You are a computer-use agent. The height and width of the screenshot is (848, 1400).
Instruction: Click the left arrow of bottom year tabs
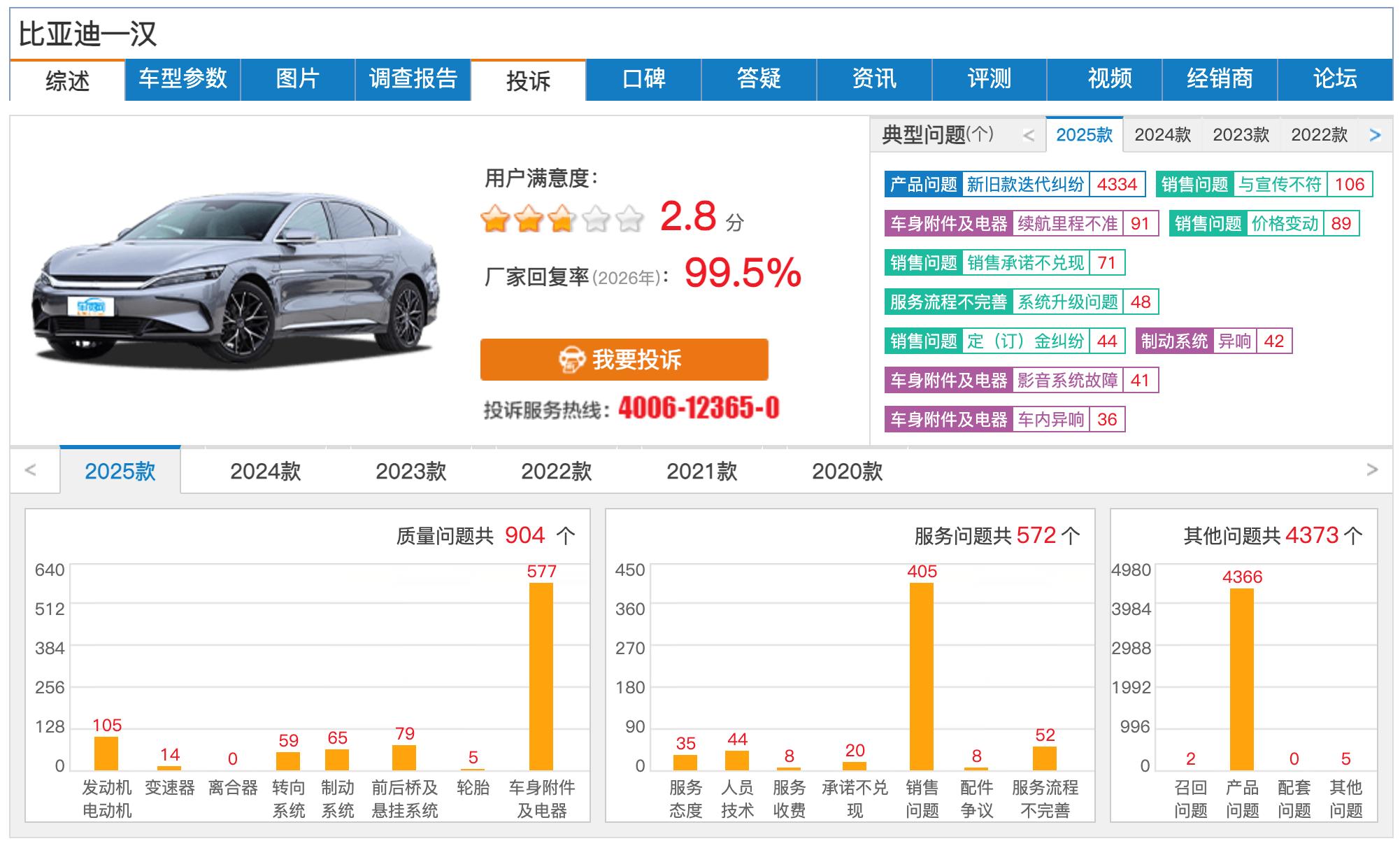click(30, 470)
